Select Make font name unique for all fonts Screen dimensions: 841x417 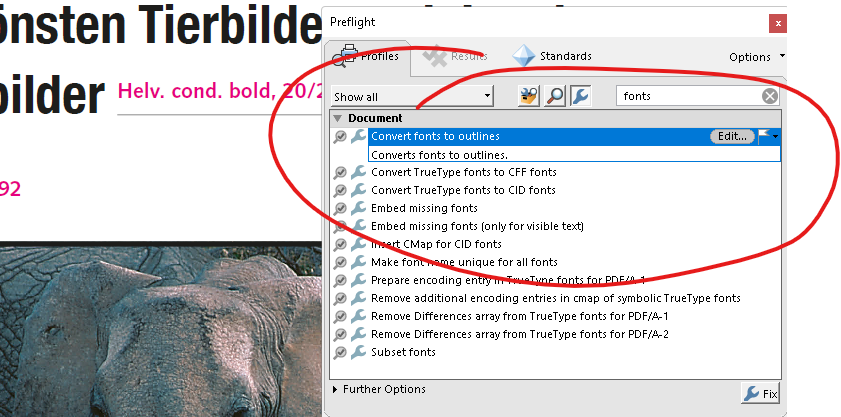(x=464, y=262)
